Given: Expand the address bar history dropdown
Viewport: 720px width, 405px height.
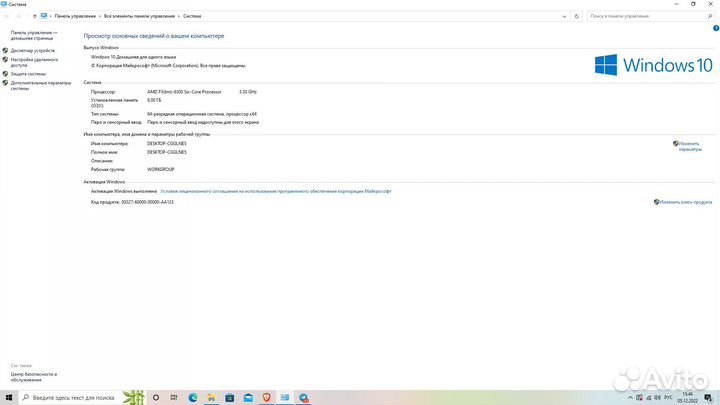Looking at the screenshot, I should 564,16.
